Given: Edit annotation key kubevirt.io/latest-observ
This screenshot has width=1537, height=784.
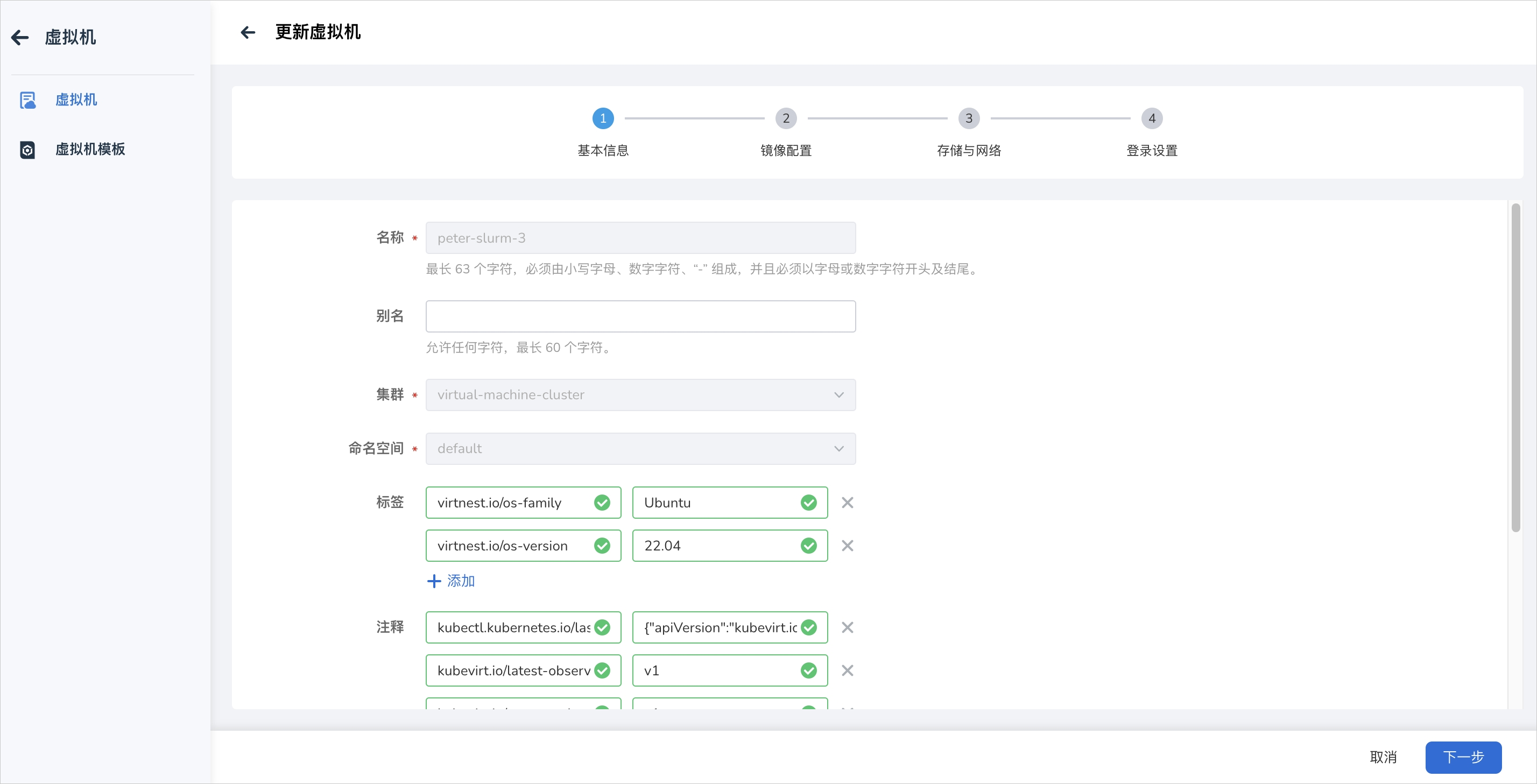Looking at the screenshot, I should pyautogui.click(x=523, y=670).
